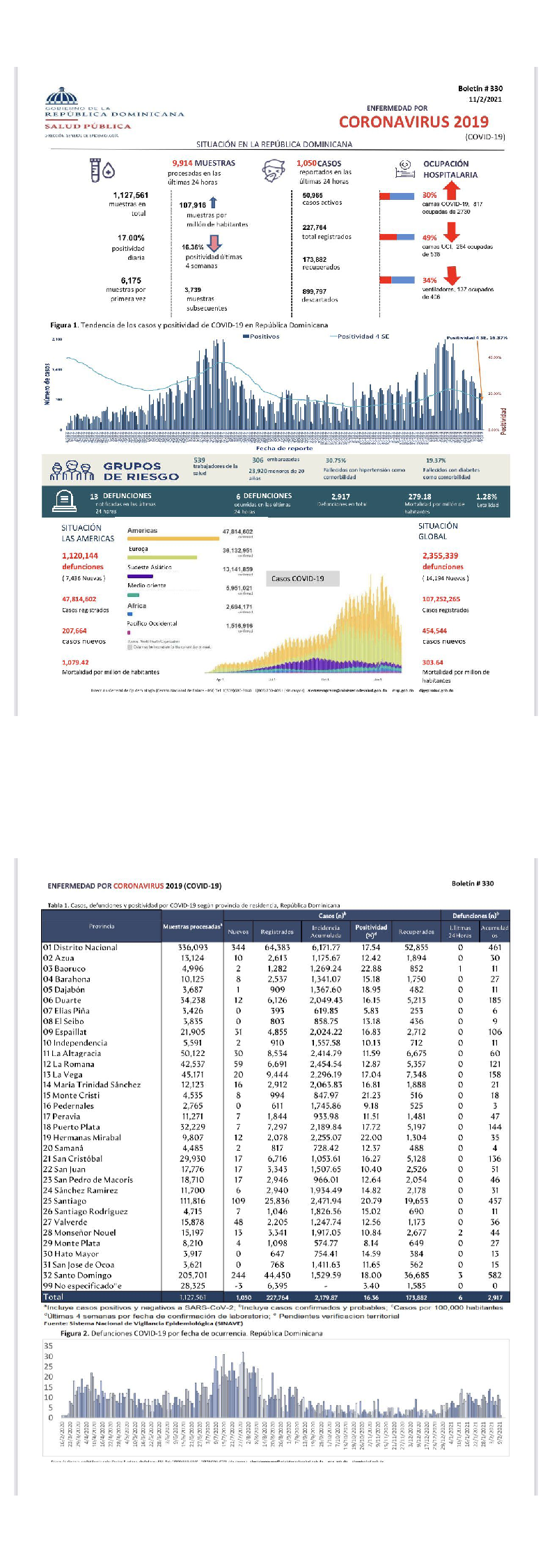Click the people icon beside Grupos de Riesgo
The width and height of the screenshot is (552, 1568).
pyautogui.click(x=72, y=472)
